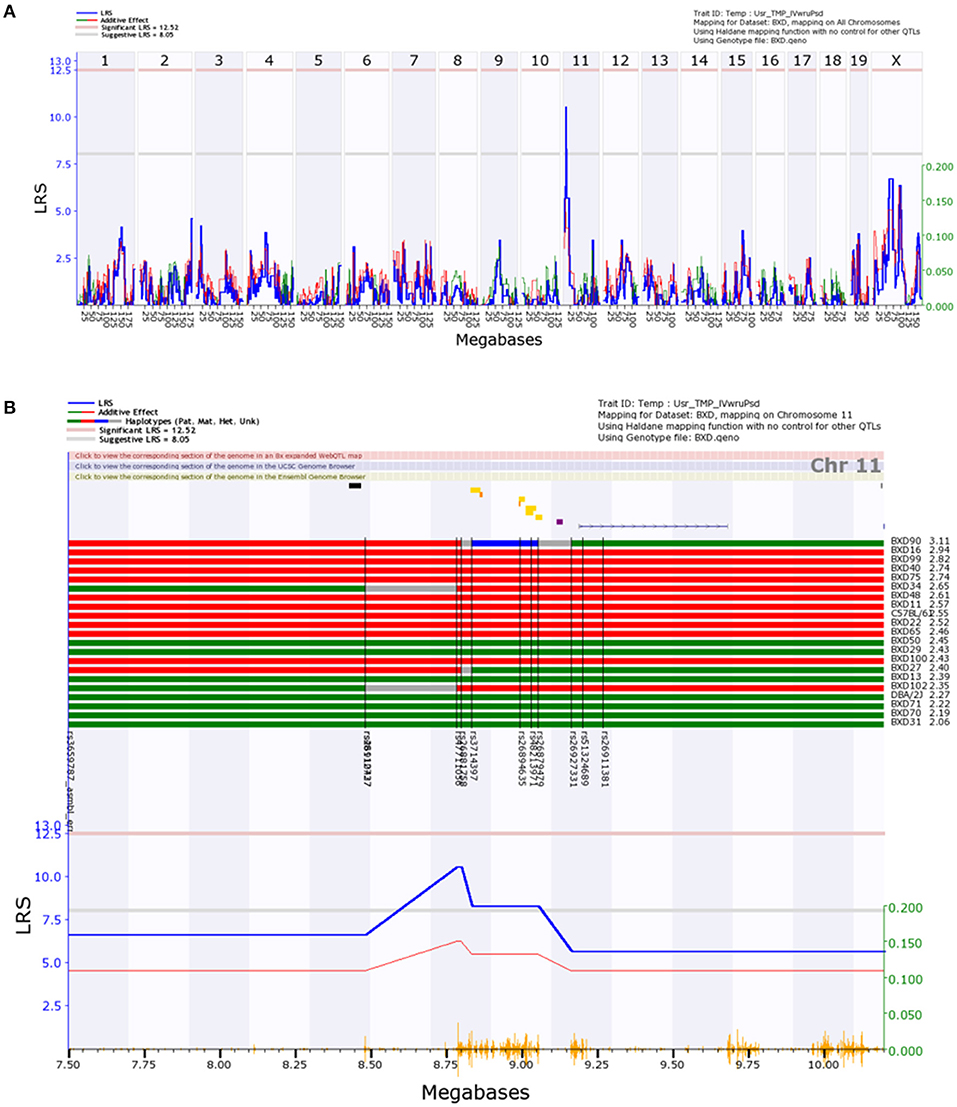Click the BXD50 haplotype row label

[905, 640]
